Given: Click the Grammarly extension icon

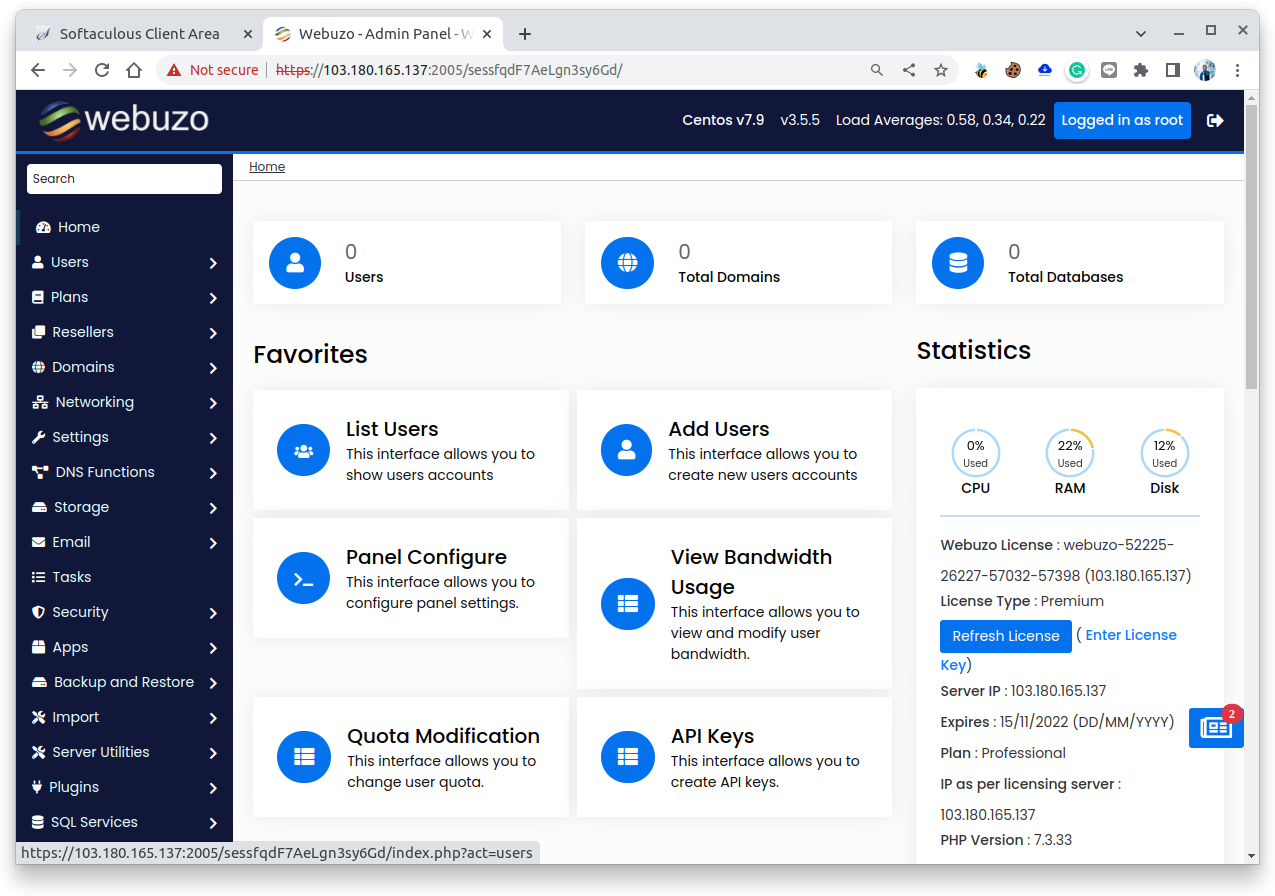Looking at the screenshot, I should 1077,70.
